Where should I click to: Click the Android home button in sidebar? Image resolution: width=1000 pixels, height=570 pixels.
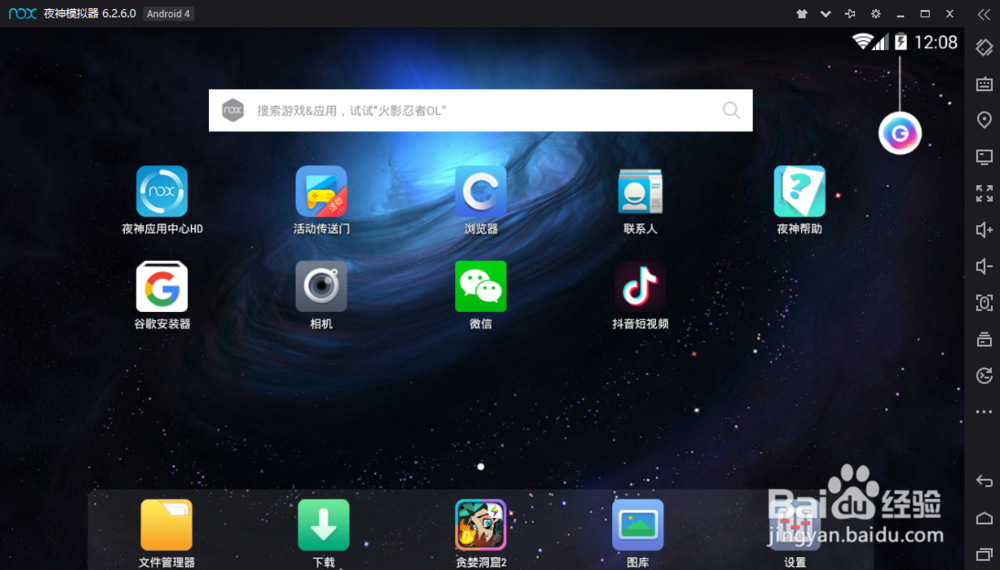[984, 518]
